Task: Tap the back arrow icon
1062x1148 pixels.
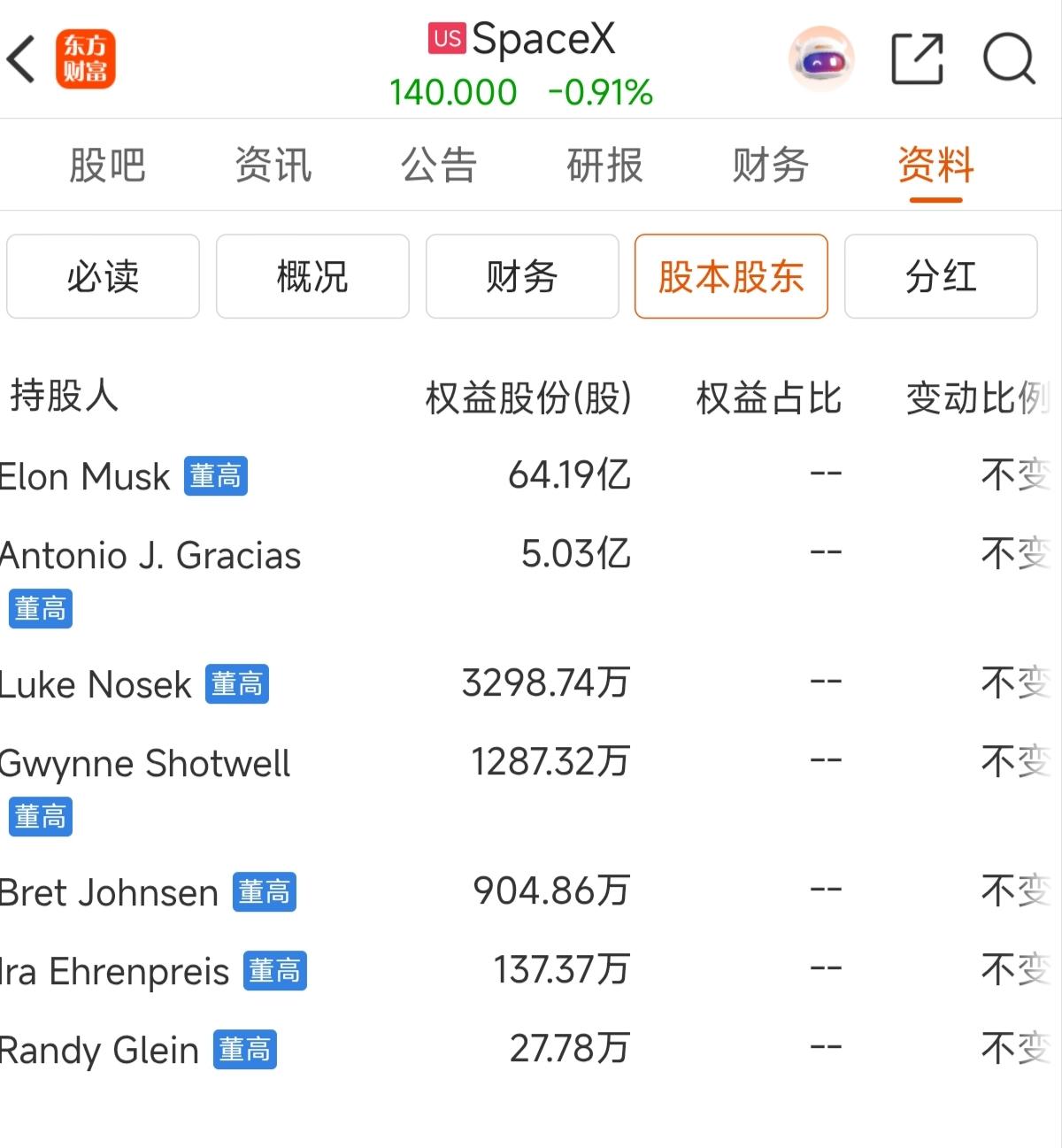Action: pyautogui.click(x=21, y=59)
